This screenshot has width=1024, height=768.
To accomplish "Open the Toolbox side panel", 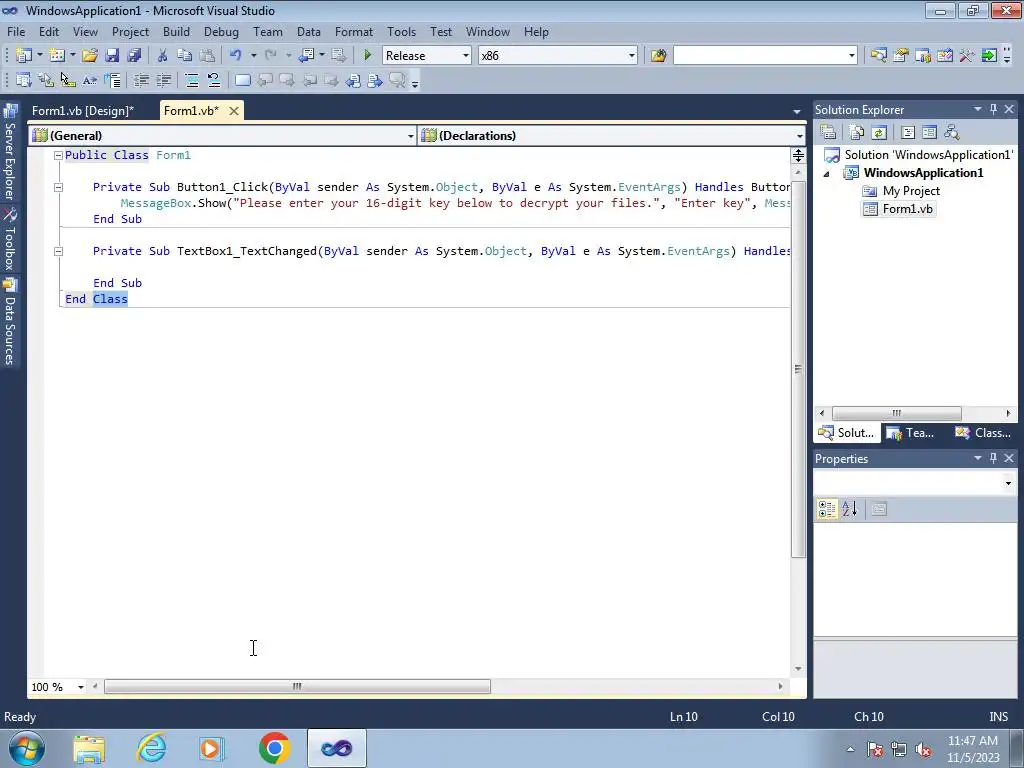I will (10, 239).
